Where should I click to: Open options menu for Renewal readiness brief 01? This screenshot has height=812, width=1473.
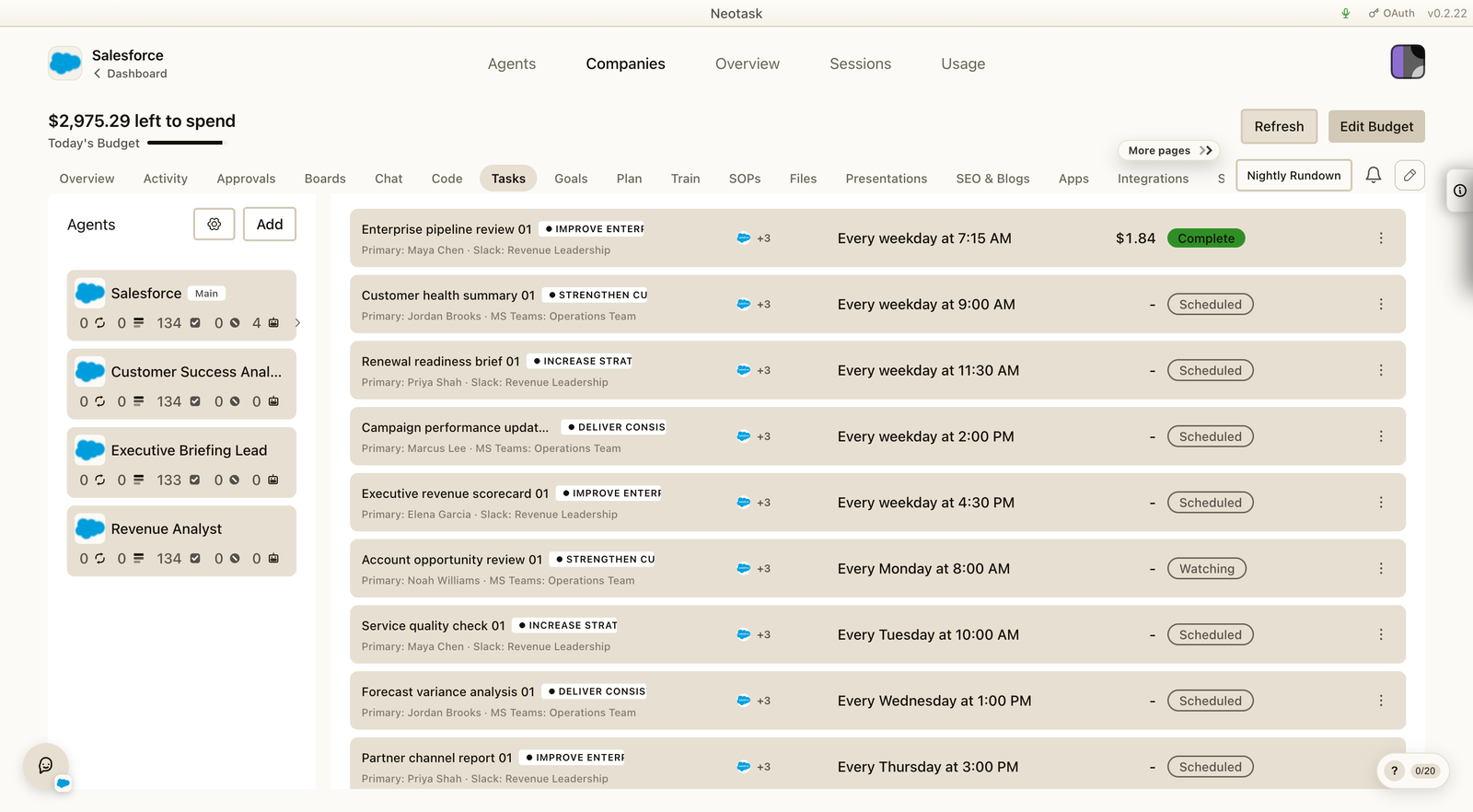(x=1381, y=370)
